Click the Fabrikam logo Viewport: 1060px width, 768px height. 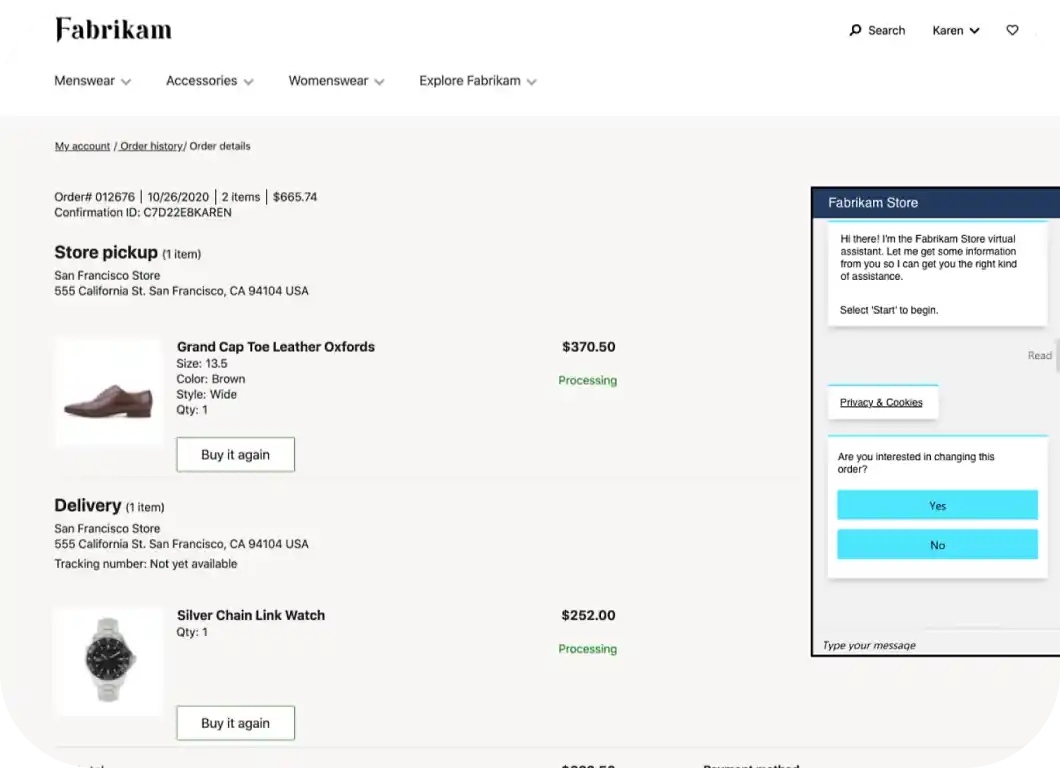113,29
